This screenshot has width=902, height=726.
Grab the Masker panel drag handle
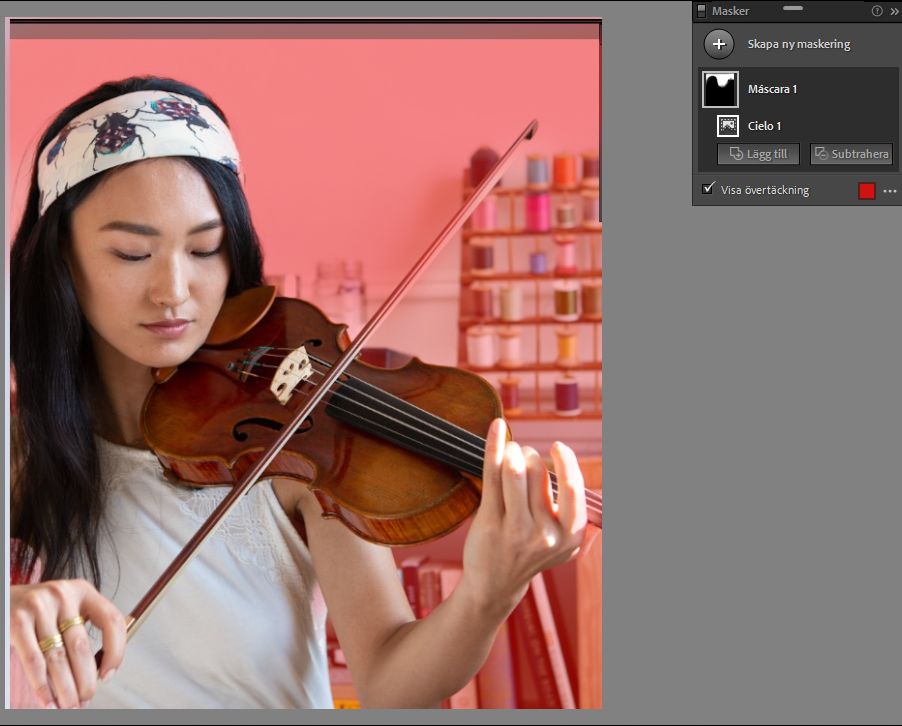pos(793,8)
